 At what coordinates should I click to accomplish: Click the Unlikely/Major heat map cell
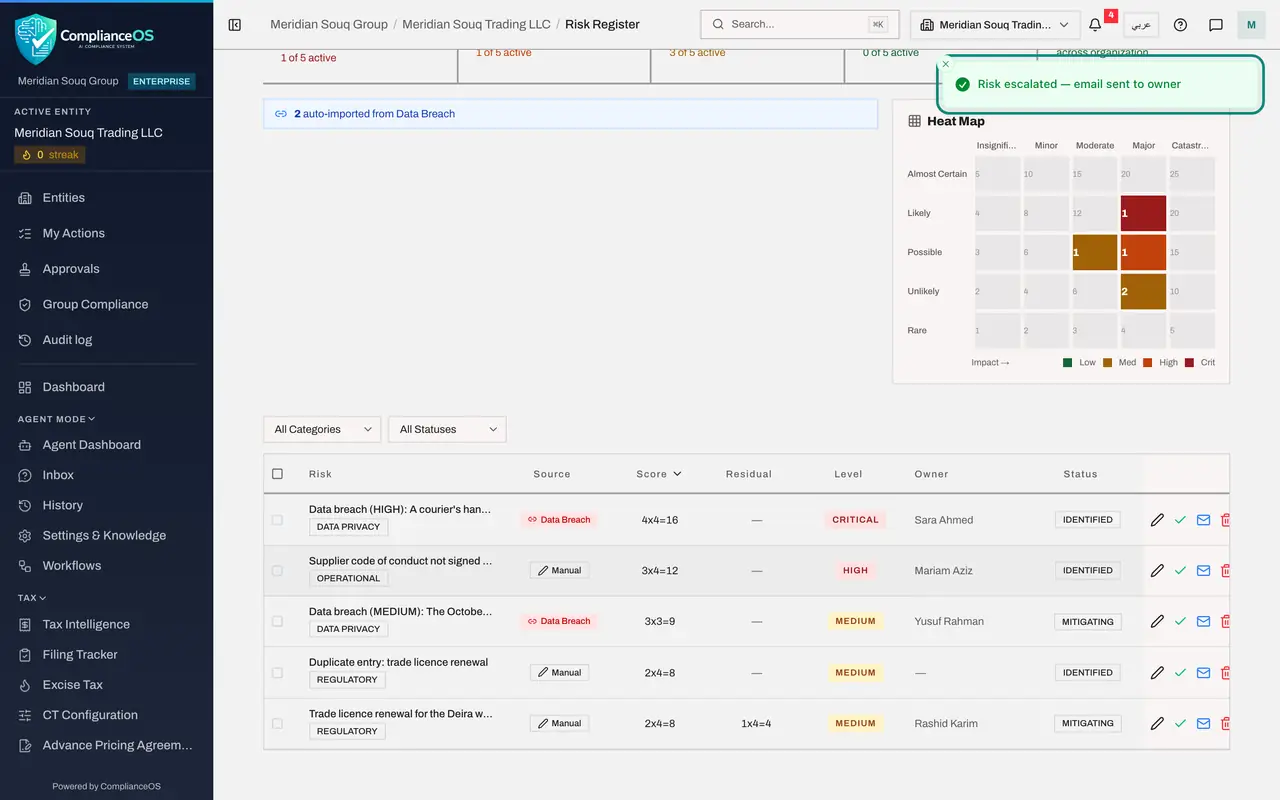[x=1143, y=291]
